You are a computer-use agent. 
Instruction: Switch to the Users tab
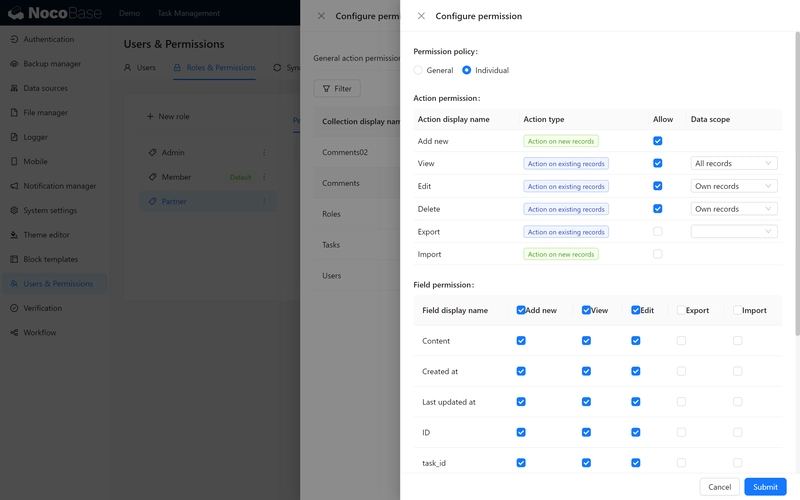coord(140,67)
